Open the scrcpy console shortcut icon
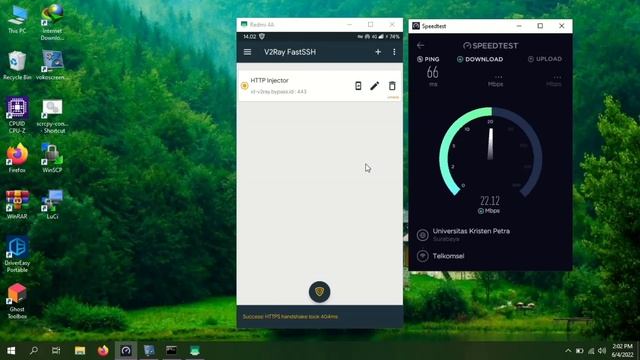Screen dimensions: 640x360 tap(52, 116)
